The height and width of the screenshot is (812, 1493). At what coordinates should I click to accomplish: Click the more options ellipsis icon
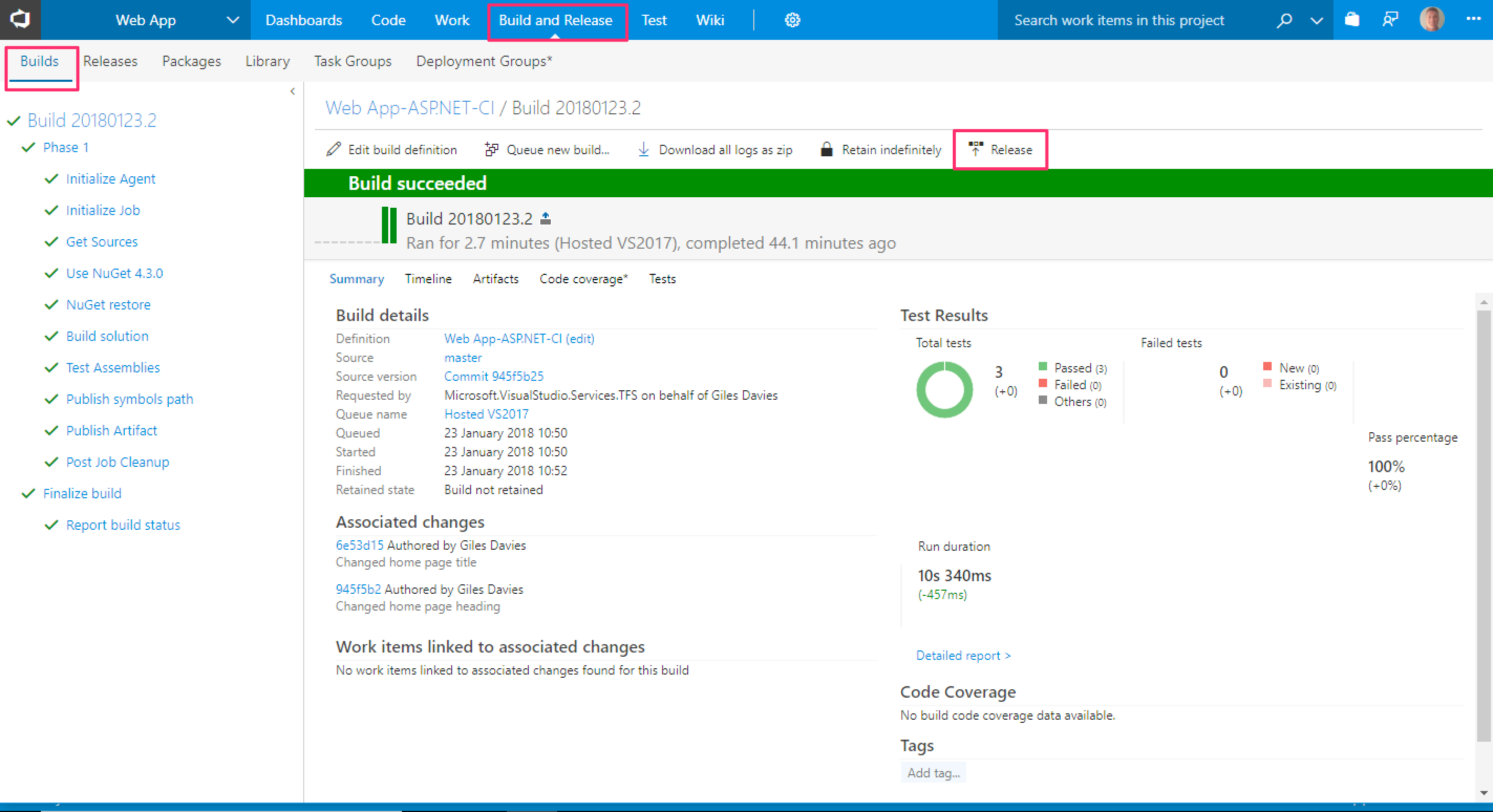click(1473, 19)
